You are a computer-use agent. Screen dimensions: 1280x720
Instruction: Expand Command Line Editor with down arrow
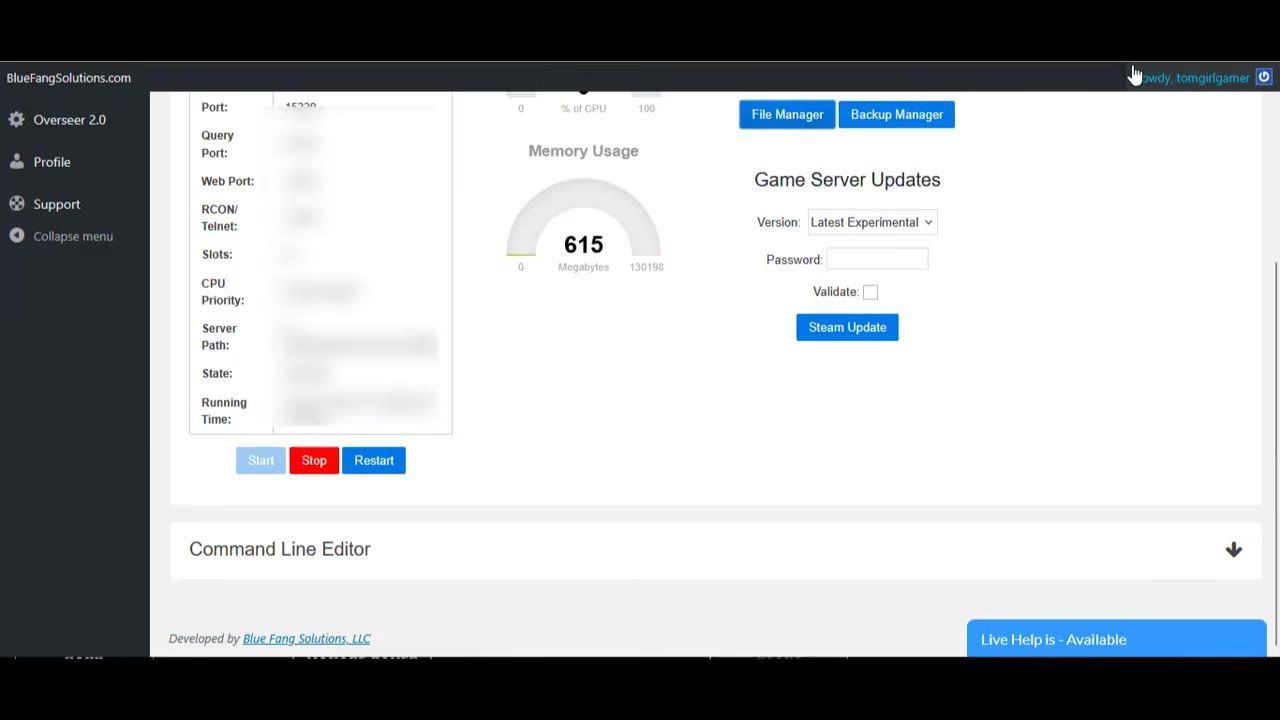[1234, 549]
